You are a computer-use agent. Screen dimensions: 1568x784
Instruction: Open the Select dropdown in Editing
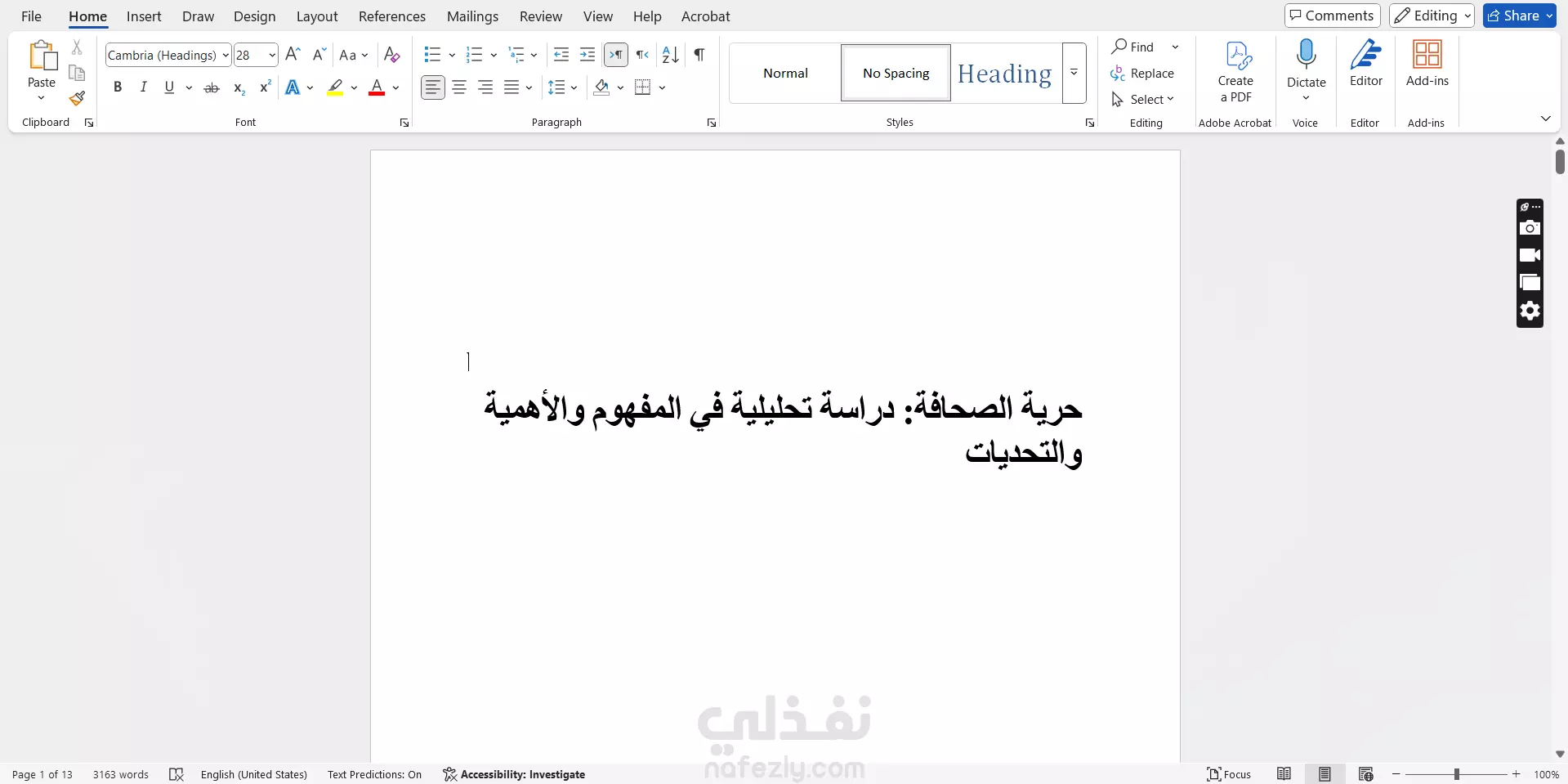[1142, 100]
